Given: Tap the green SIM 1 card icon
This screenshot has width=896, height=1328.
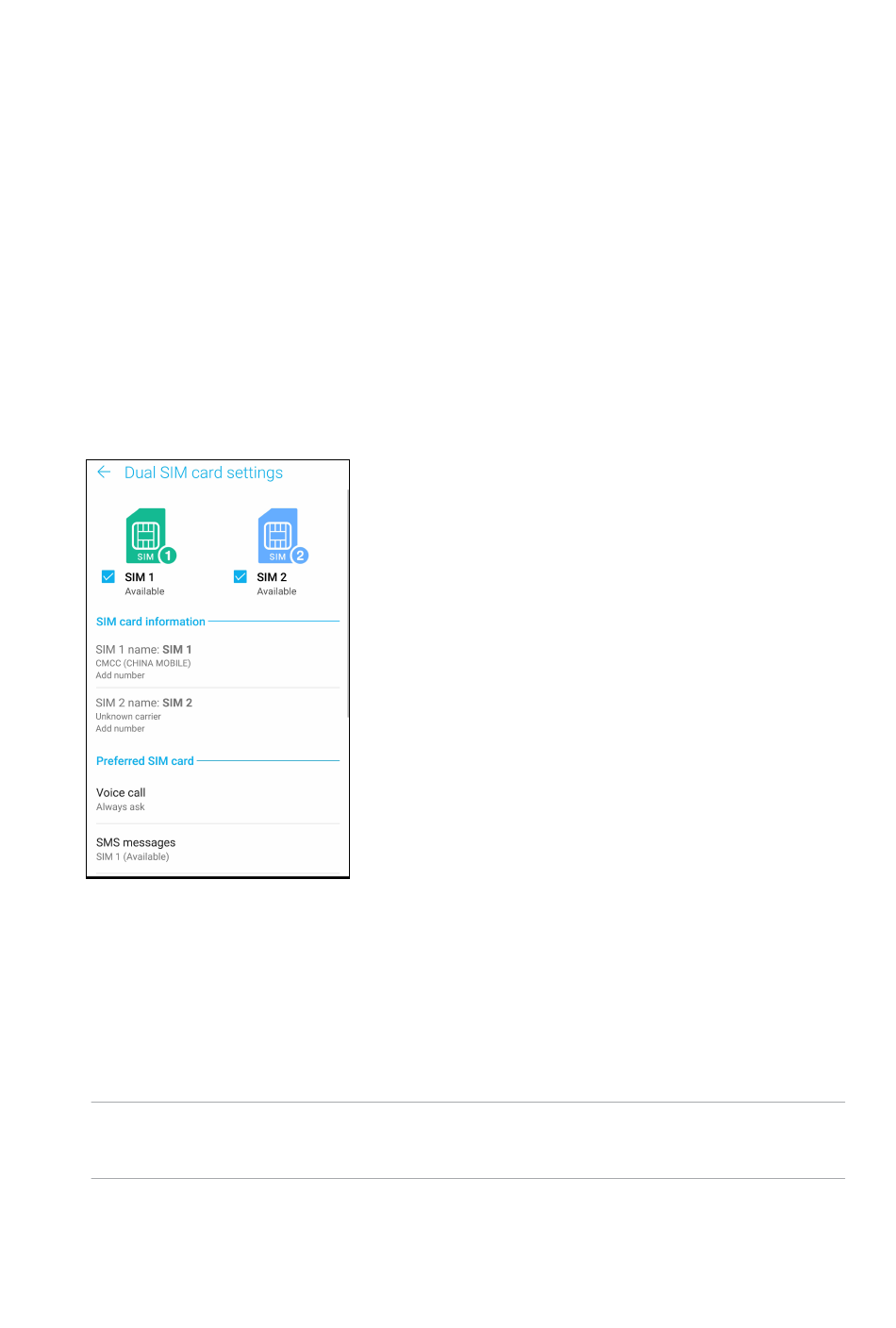Looking at the screenshot, I should pos(145,535).
